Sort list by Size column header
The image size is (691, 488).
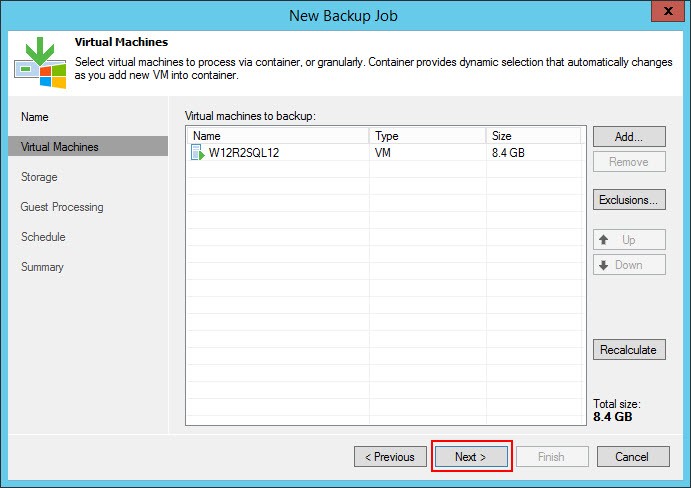tap(532, 135)
